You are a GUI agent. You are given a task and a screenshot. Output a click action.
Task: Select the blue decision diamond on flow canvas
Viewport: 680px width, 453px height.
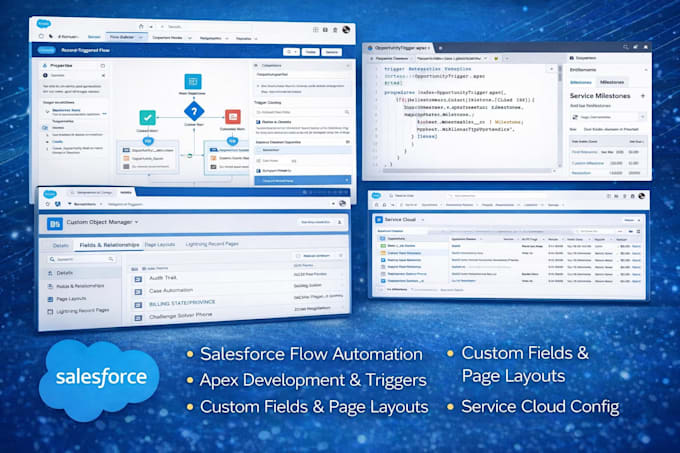(194, 111)
